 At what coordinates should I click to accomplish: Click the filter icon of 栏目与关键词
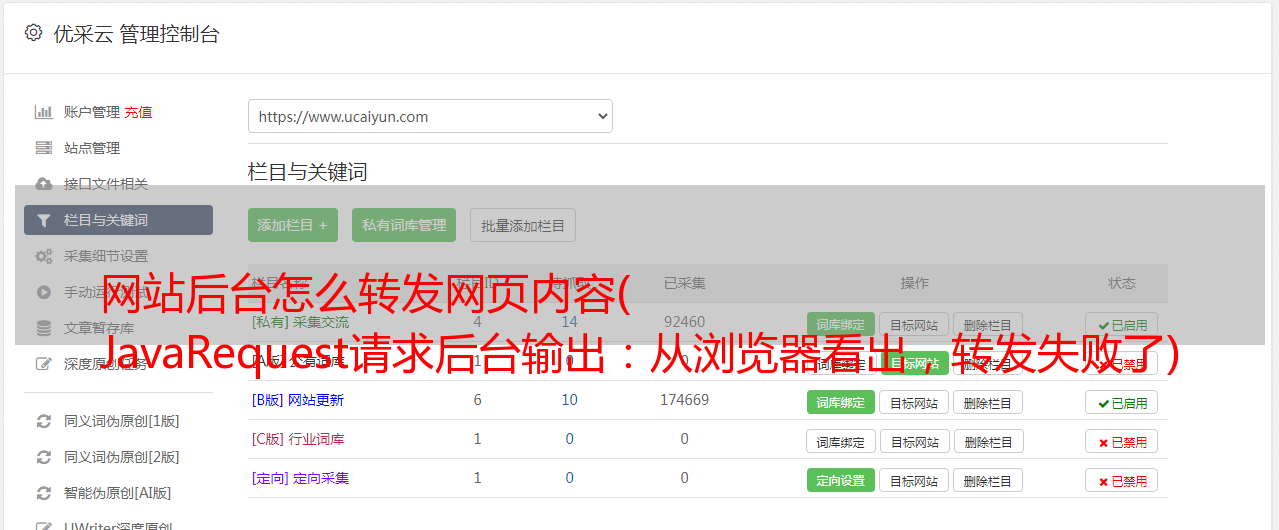pyautogui.click(x=44, y=220)
